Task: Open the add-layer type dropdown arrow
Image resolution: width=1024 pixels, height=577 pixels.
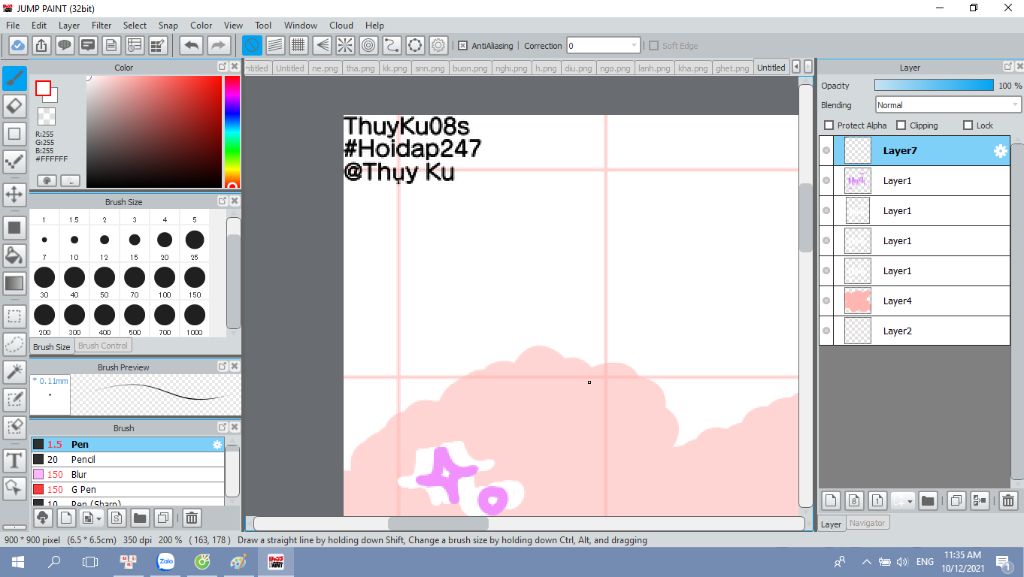Action: (910, 501)
